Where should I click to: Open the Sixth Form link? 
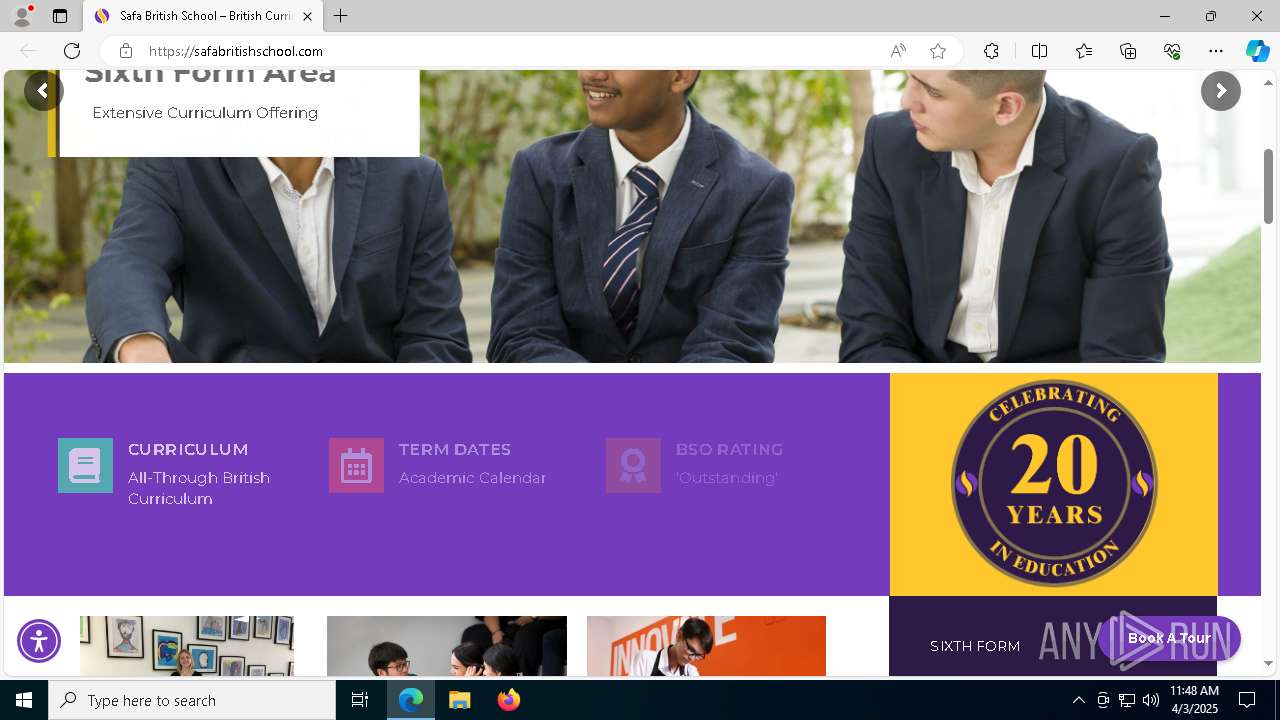tap(975, 646)
